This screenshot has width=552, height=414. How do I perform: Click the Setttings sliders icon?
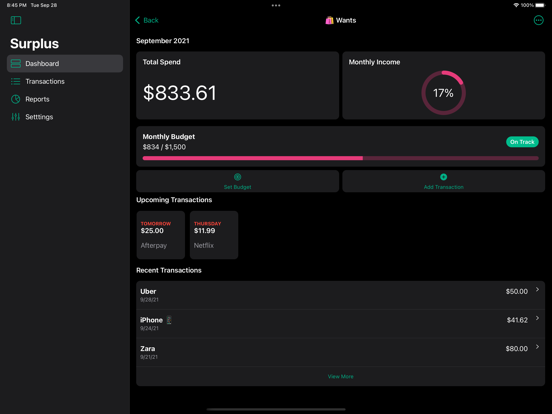pos(16,117)
